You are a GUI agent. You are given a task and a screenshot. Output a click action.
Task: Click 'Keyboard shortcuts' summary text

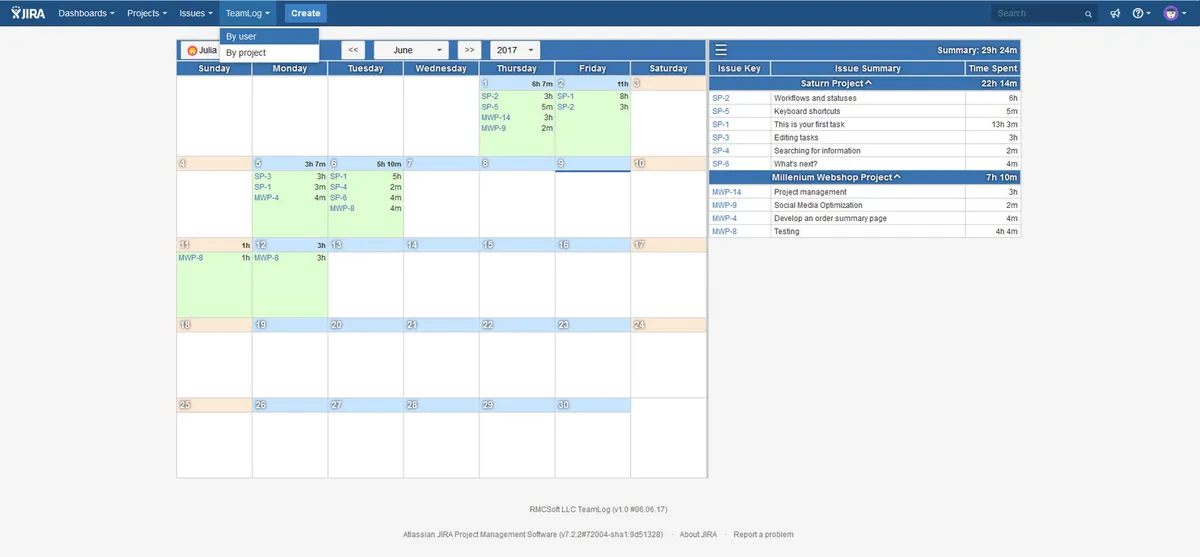pos(807,111)
